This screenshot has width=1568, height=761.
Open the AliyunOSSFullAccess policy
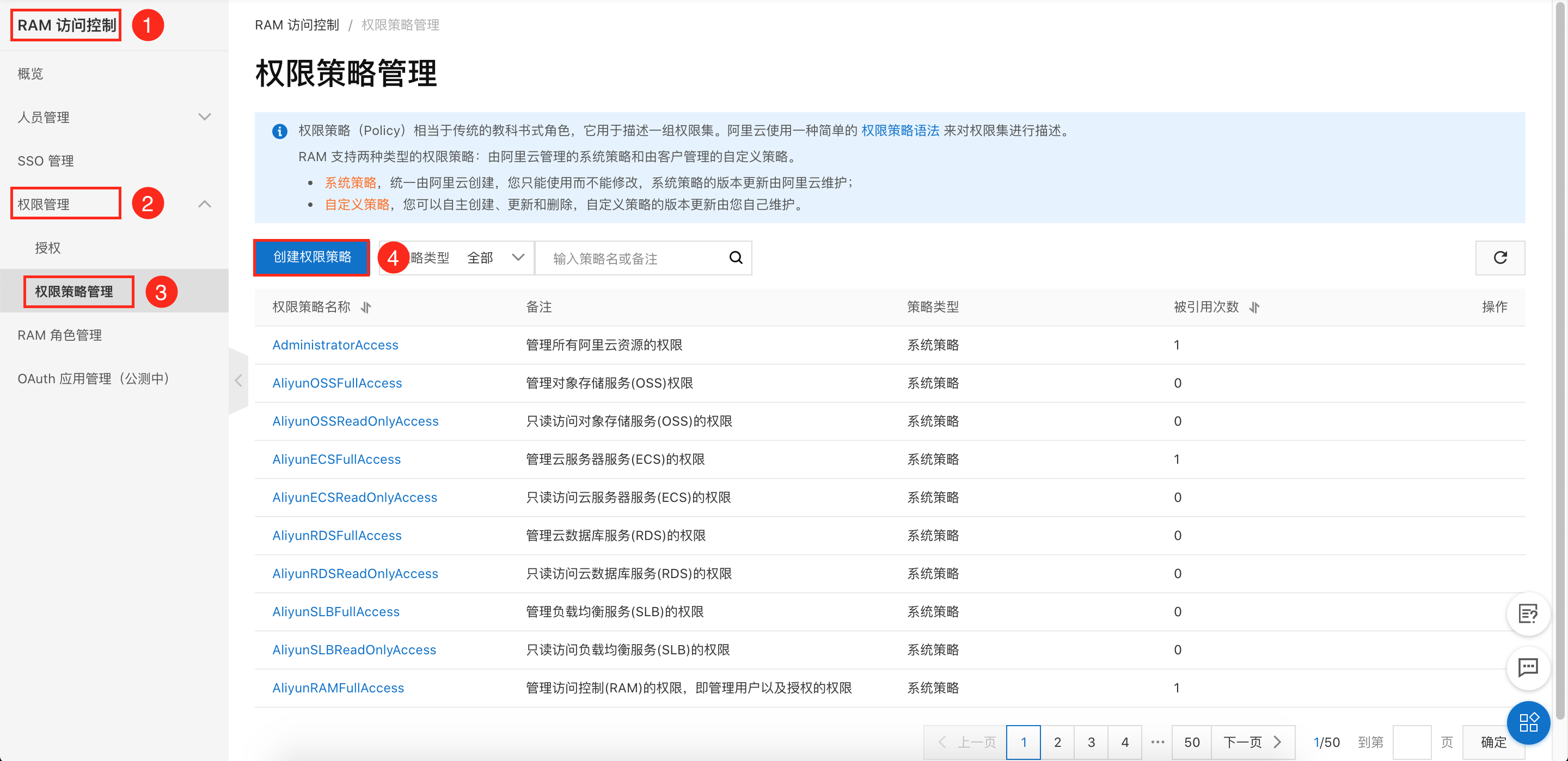coord(336,383)
